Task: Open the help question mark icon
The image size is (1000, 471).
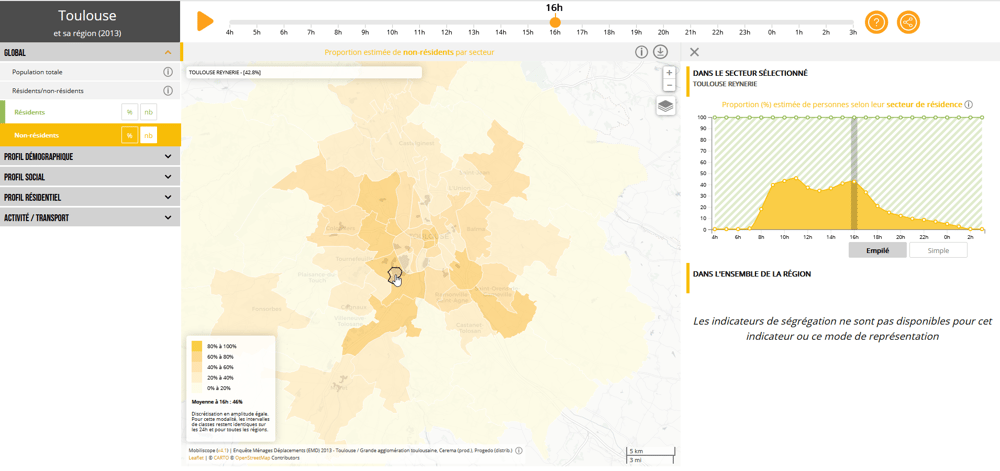Action: click(876, 22)
